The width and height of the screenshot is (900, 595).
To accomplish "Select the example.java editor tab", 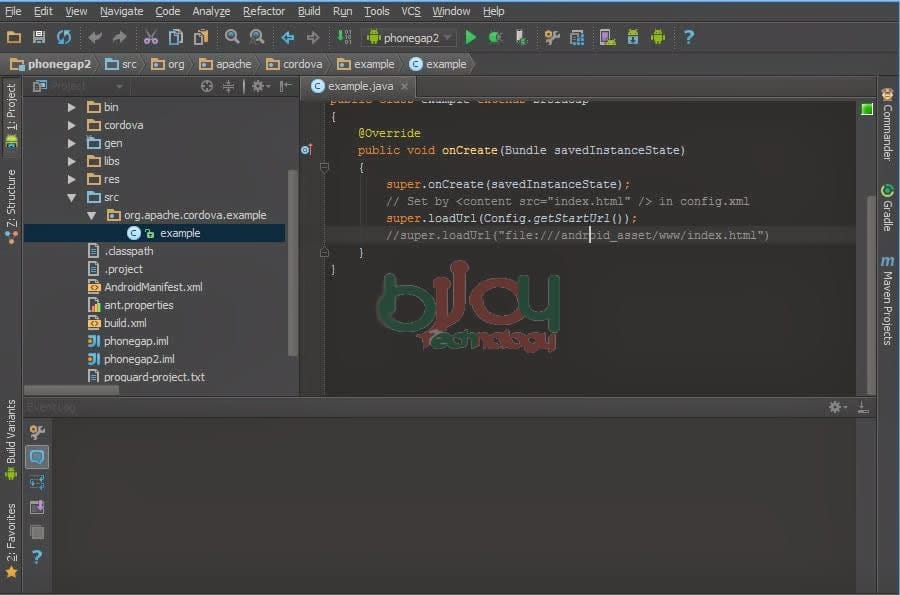I will (352, 86).
